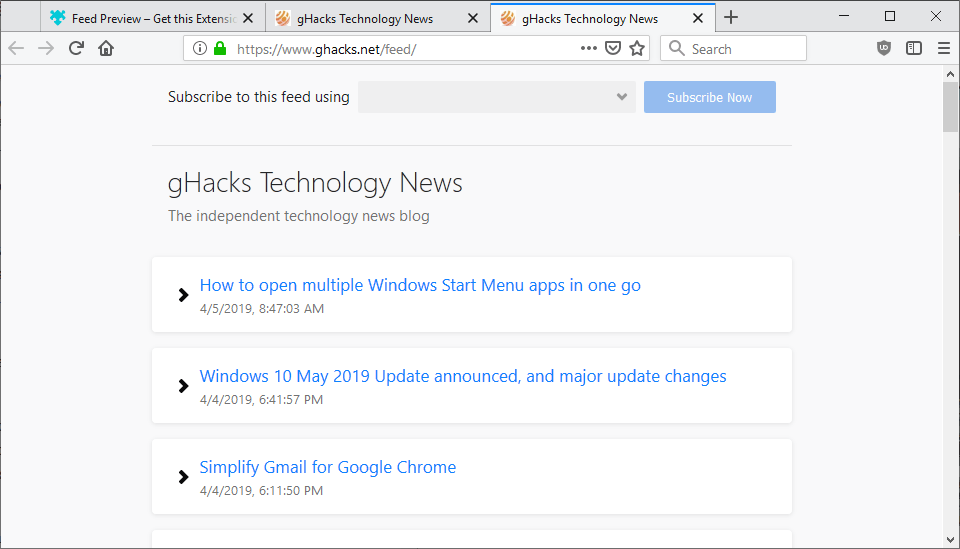Click the Subscribe Now button
The width and height of the screenshot is (960, 549).
[710, 97]
